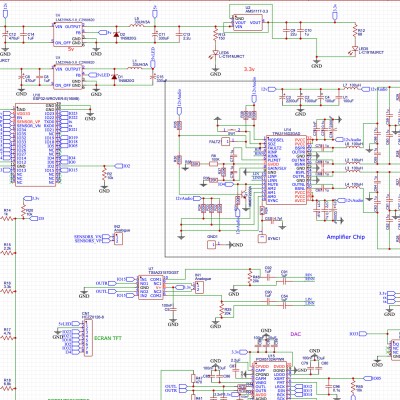
Task: Click inductor L6 100uH
Action: [354, 147]
